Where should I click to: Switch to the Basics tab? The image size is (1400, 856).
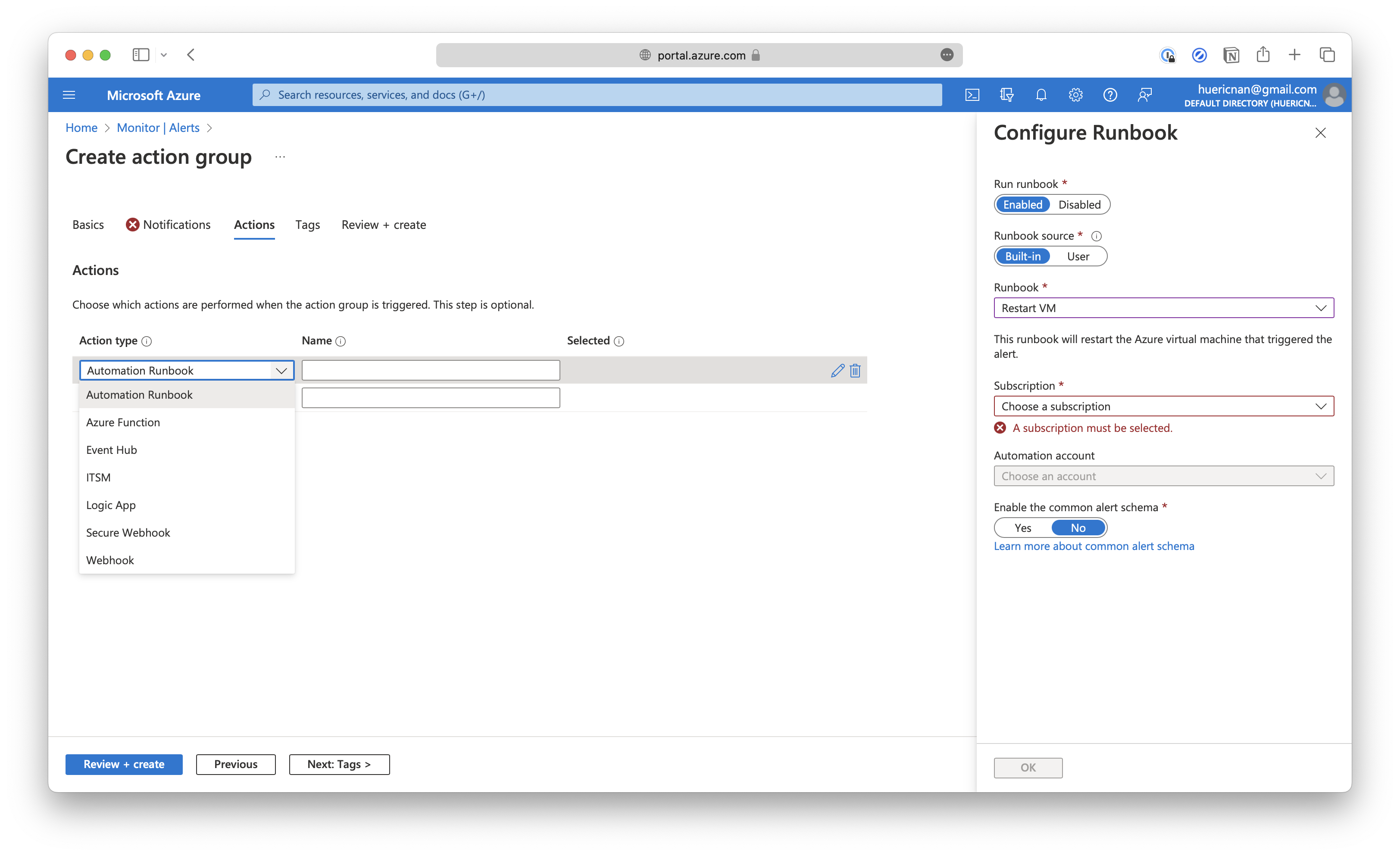(x=88, y=225)
